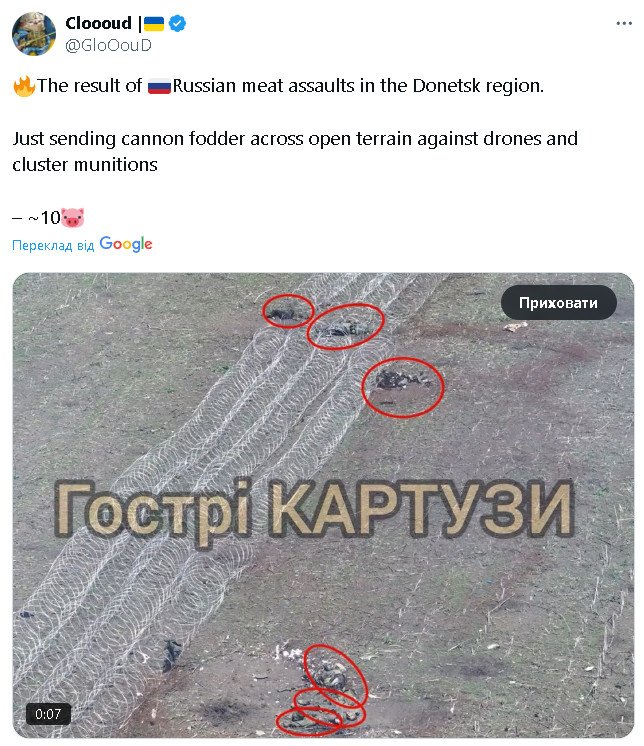Hide the media with the Приховати button
The width and height of the screenshot is (644, 746).
(558, 303)
